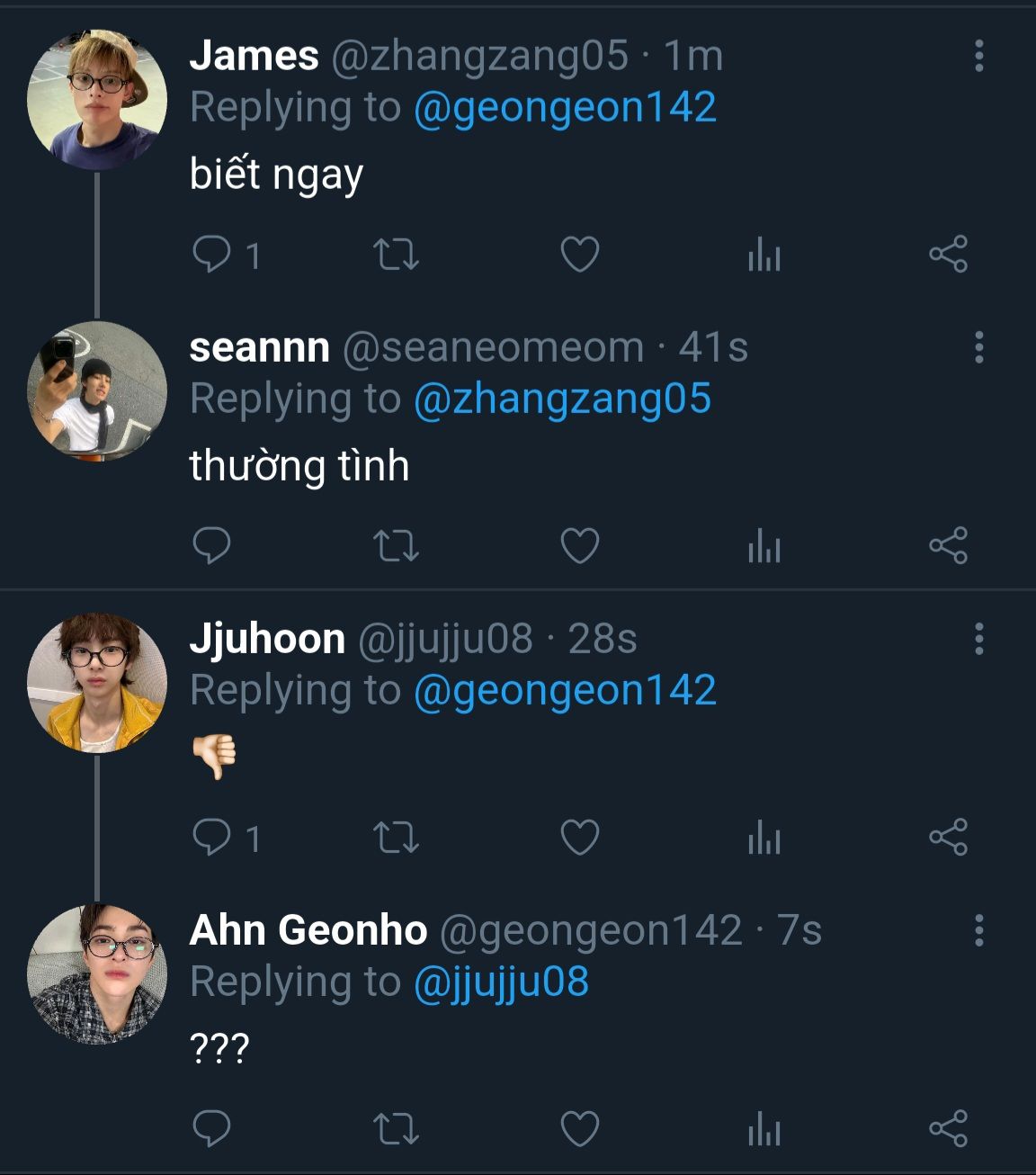Reply to Ahn Geonho's "???" tweet
This screenshot has height=1175, width=1036.
pos(212,1129)
